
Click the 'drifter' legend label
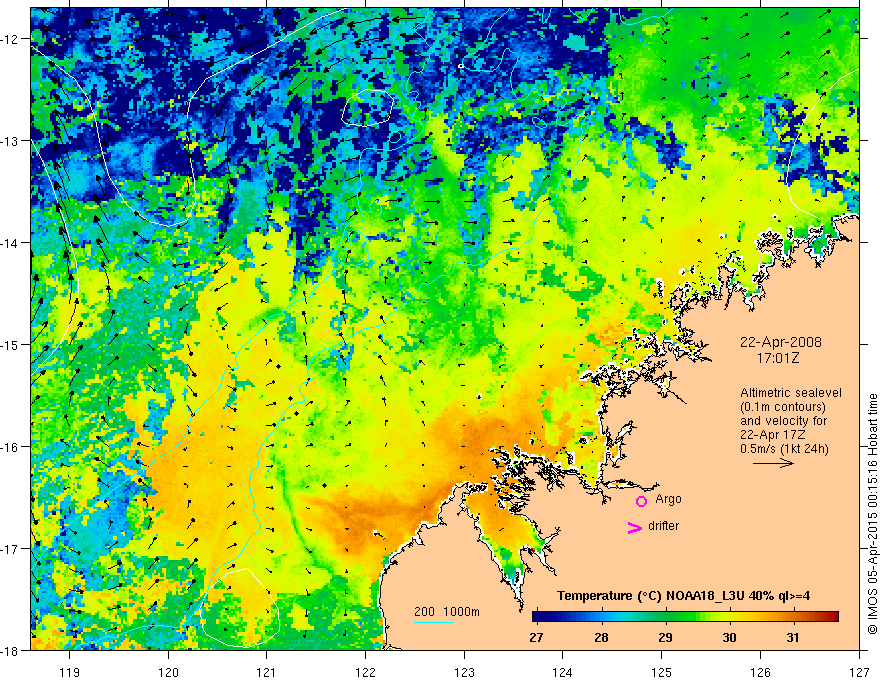click(x=663, y=526)
